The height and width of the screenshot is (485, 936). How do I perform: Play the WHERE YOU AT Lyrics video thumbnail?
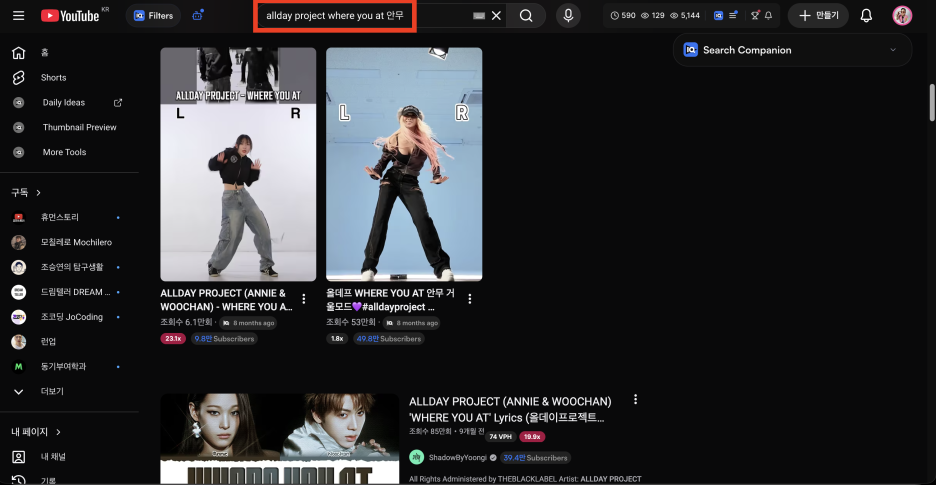[x=279, y=439]
